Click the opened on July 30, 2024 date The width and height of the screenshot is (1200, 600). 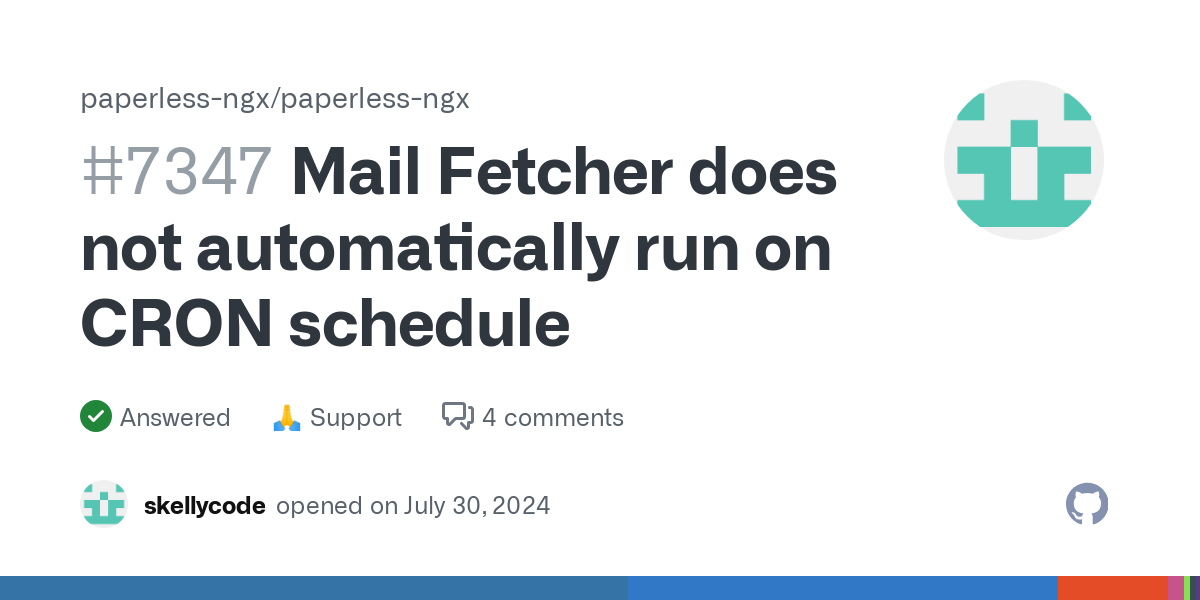(413, 505)
